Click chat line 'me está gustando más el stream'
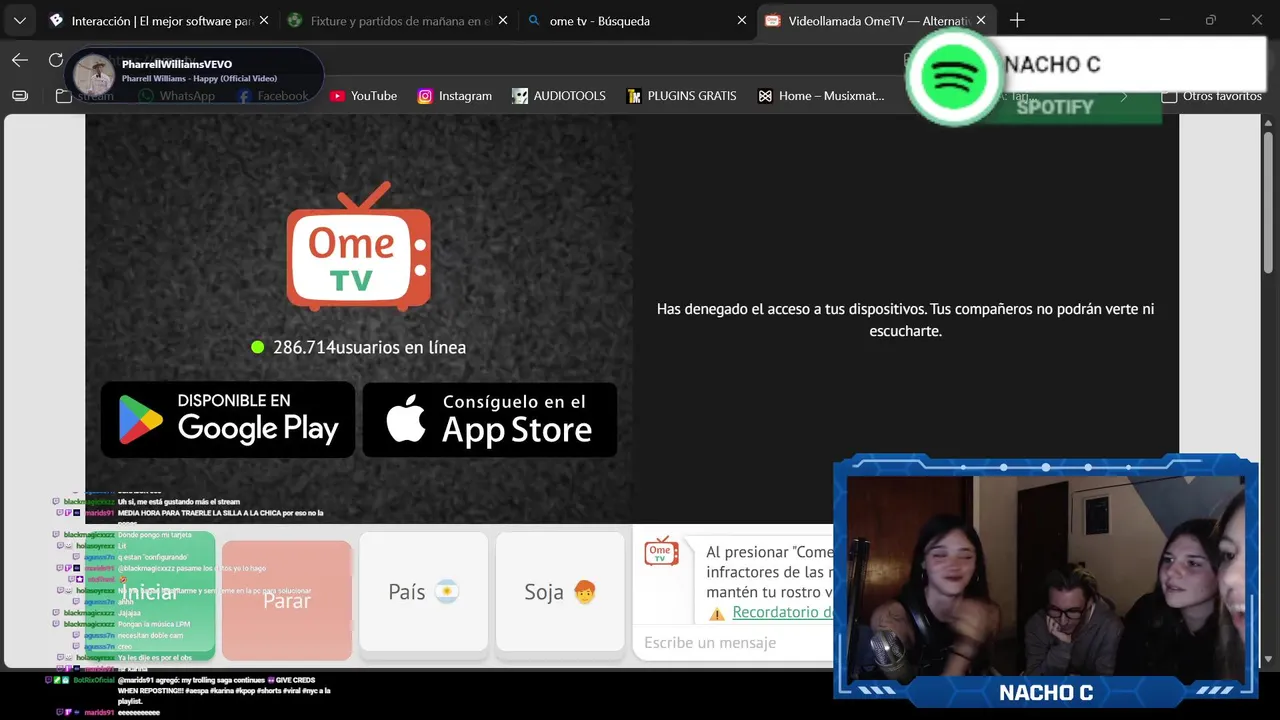The width and height of the screenshot is (1280, 720). point(178,502)
